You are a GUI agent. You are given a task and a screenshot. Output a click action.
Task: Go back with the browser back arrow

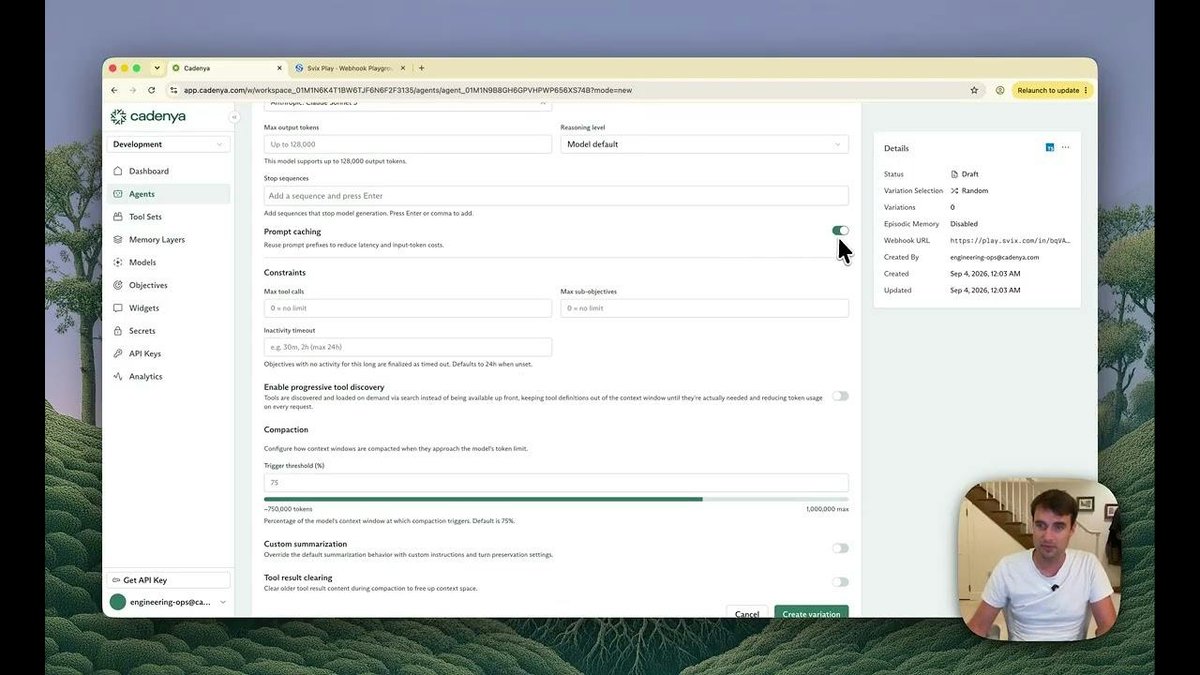pyautogui.click(x=115, y=90)
